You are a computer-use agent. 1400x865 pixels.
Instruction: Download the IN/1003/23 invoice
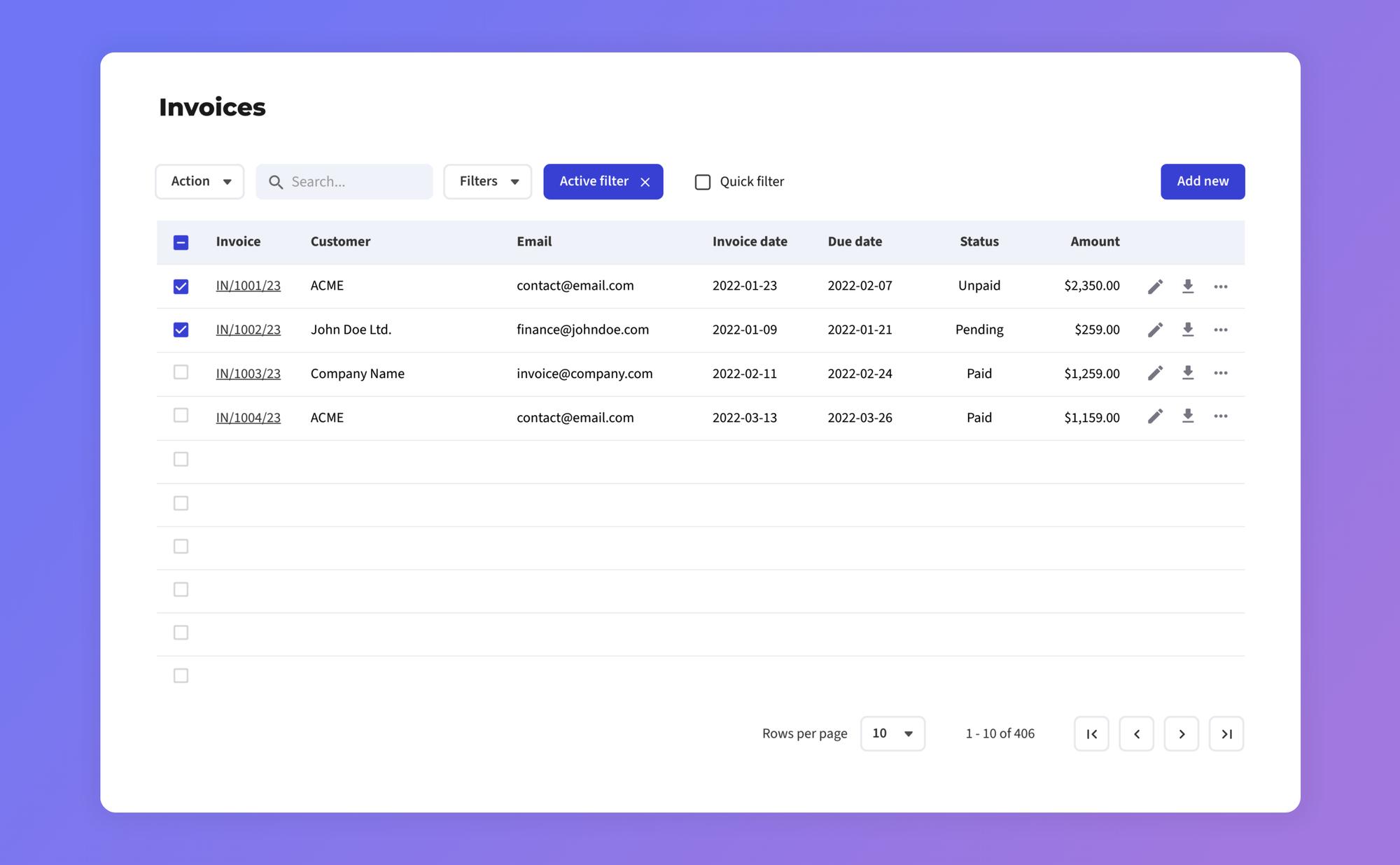click(1188, 373)
